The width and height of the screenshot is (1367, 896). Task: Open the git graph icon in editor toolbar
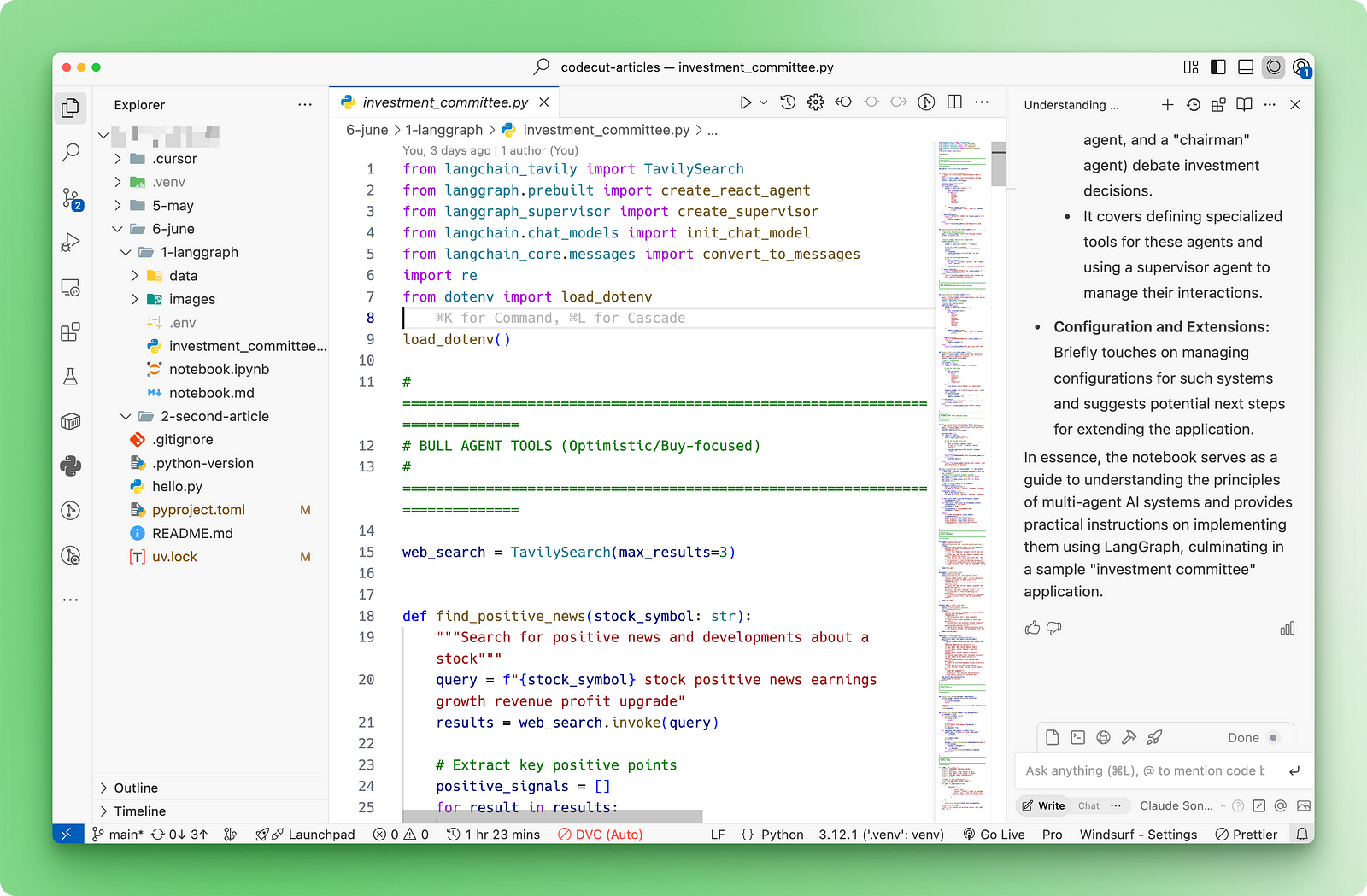tap(926, 102)
